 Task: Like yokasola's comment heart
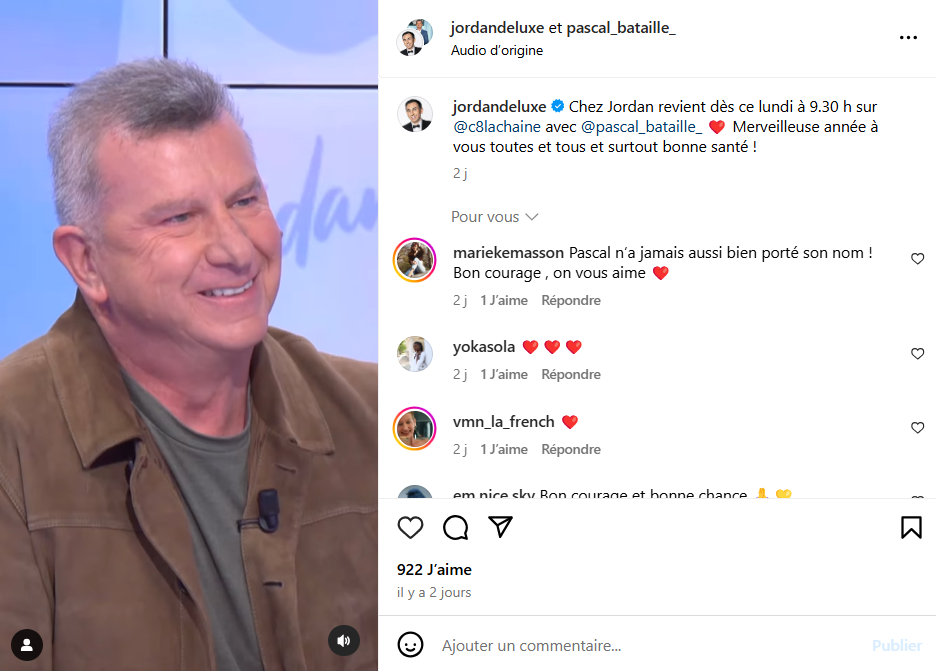pyautogui.click(x=917, y=353)
